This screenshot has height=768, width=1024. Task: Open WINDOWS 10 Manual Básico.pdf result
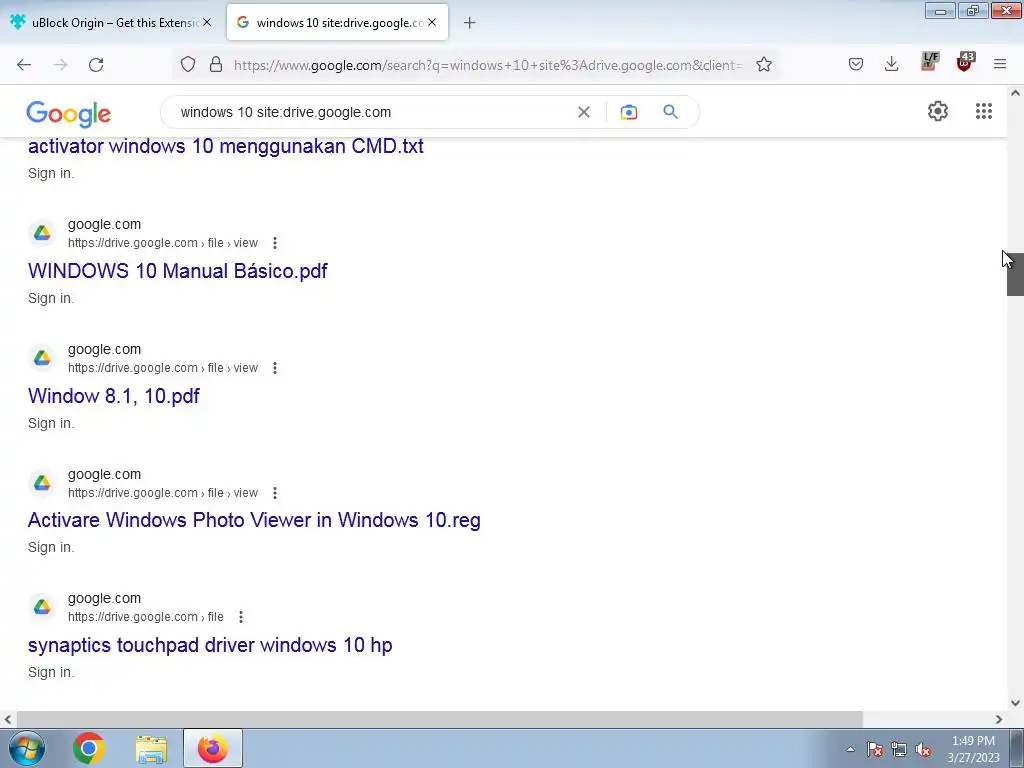click(178, 271)
